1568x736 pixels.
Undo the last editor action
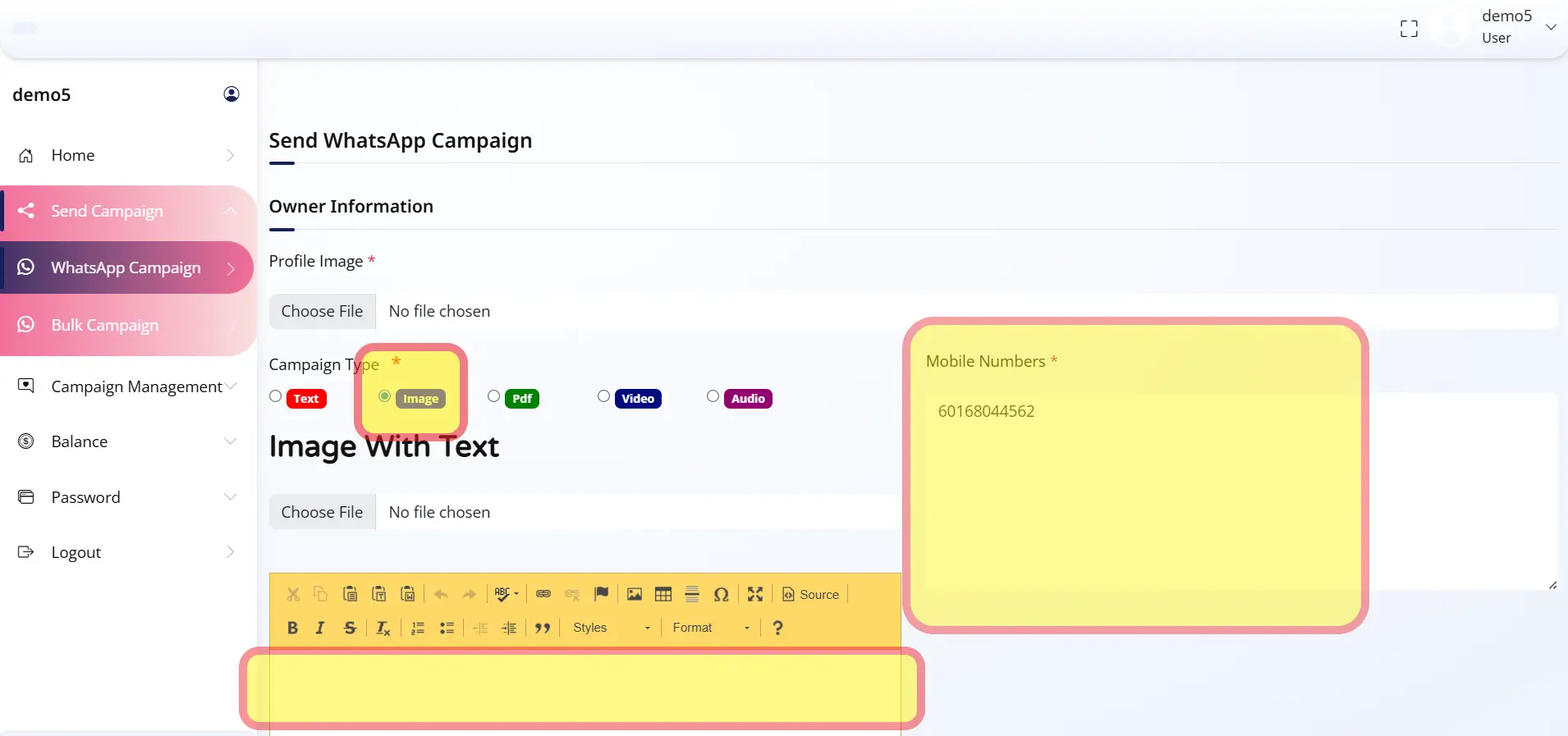441,594
